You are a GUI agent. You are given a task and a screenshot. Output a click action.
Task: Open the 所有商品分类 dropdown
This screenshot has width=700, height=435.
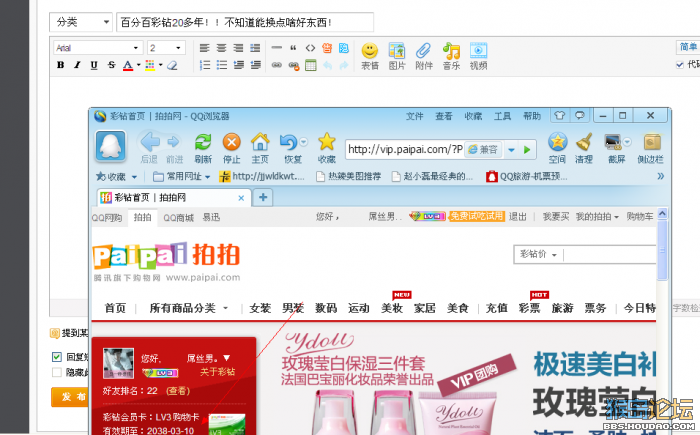(188, 308)
